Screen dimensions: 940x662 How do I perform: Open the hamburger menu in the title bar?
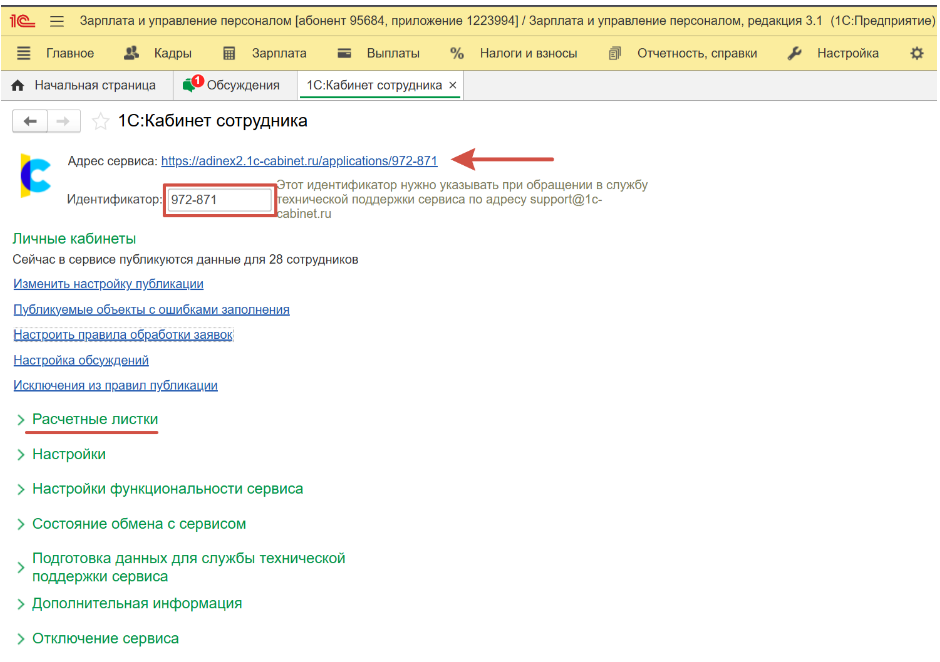(x=57, y=21)
